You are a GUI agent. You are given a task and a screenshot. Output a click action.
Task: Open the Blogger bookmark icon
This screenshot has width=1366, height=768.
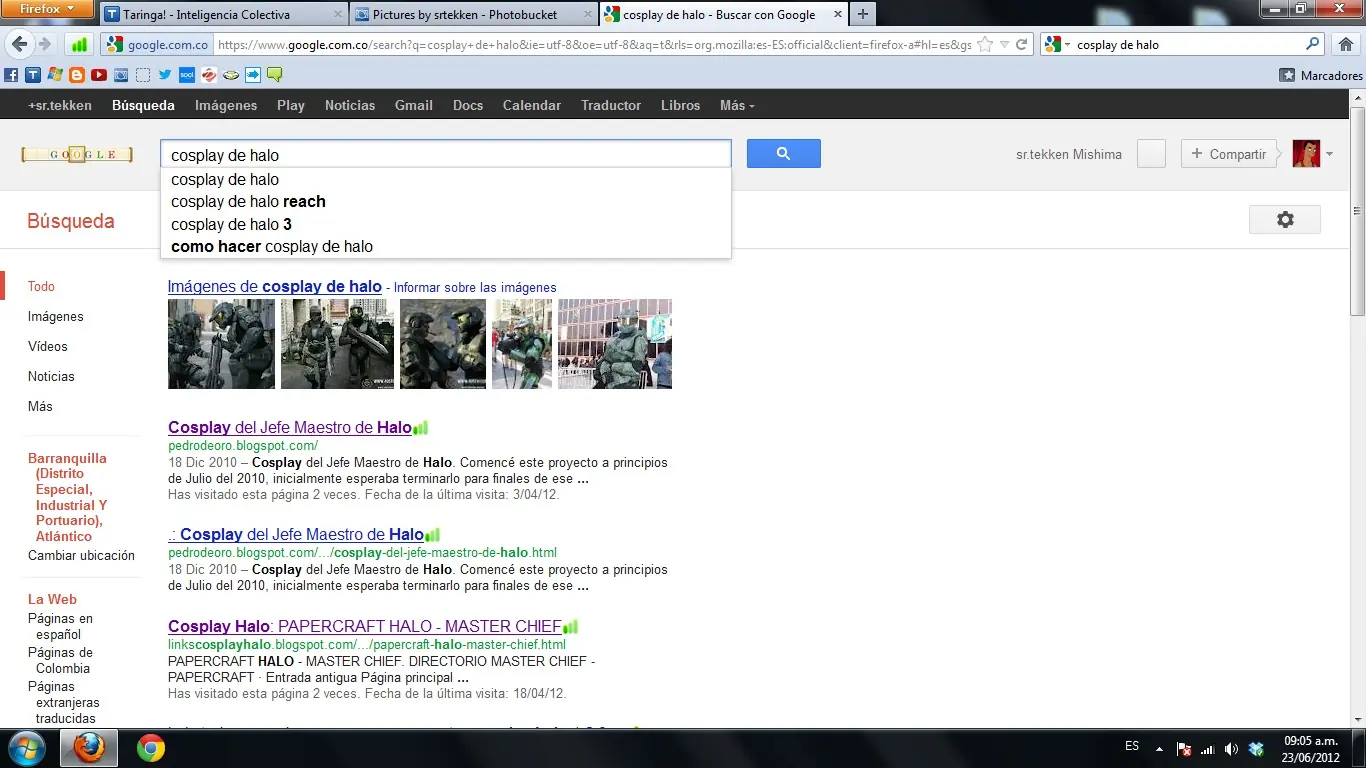coord(77,75)
